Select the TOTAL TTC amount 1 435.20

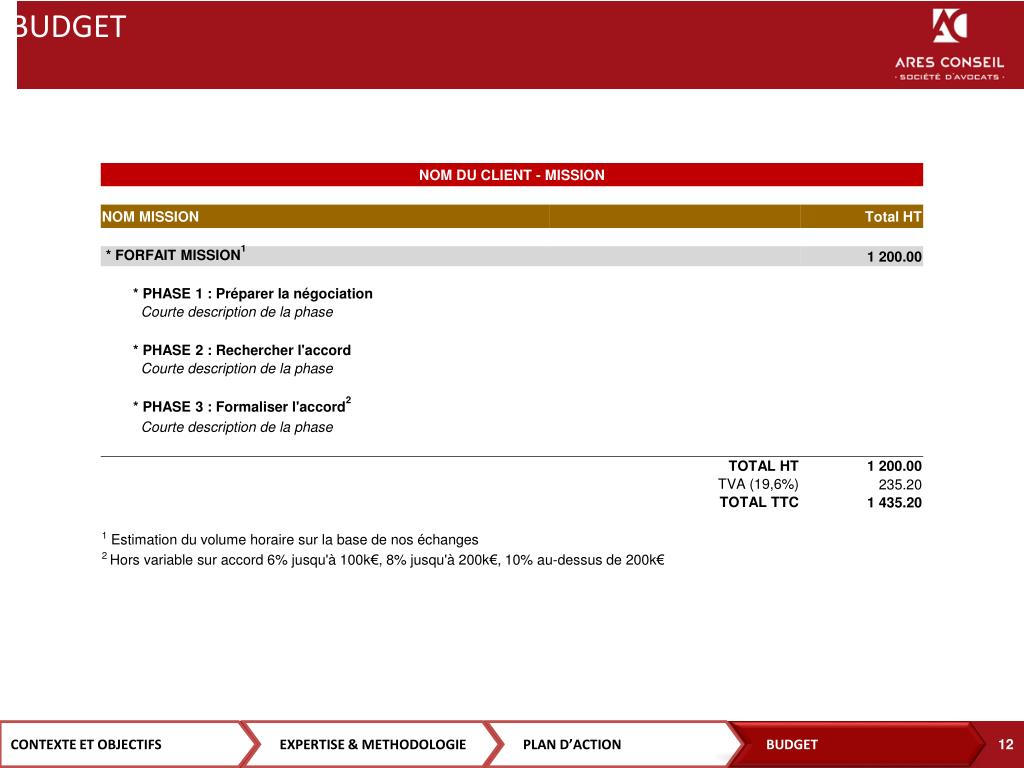tap(894, 502)
